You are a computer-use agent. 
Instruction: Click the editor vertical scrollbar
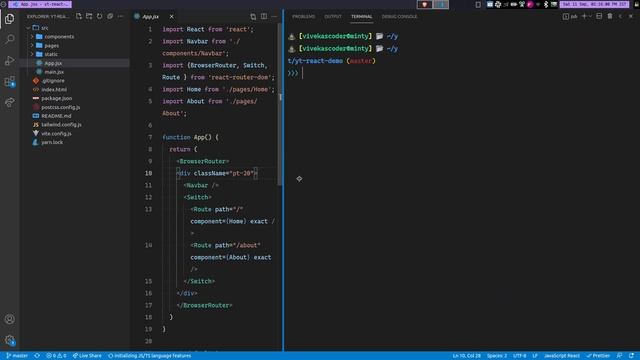point(280,104)
